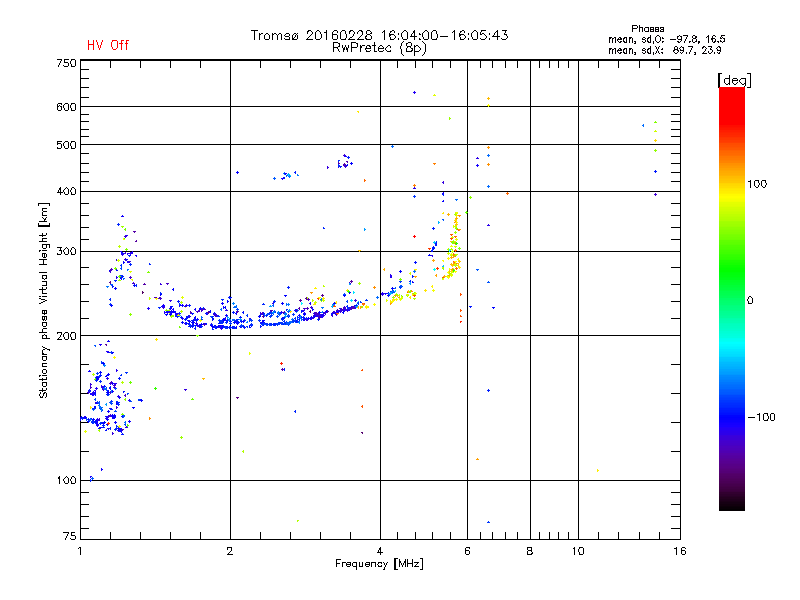Click the red 'HV Off' status label

coord(108,45)
